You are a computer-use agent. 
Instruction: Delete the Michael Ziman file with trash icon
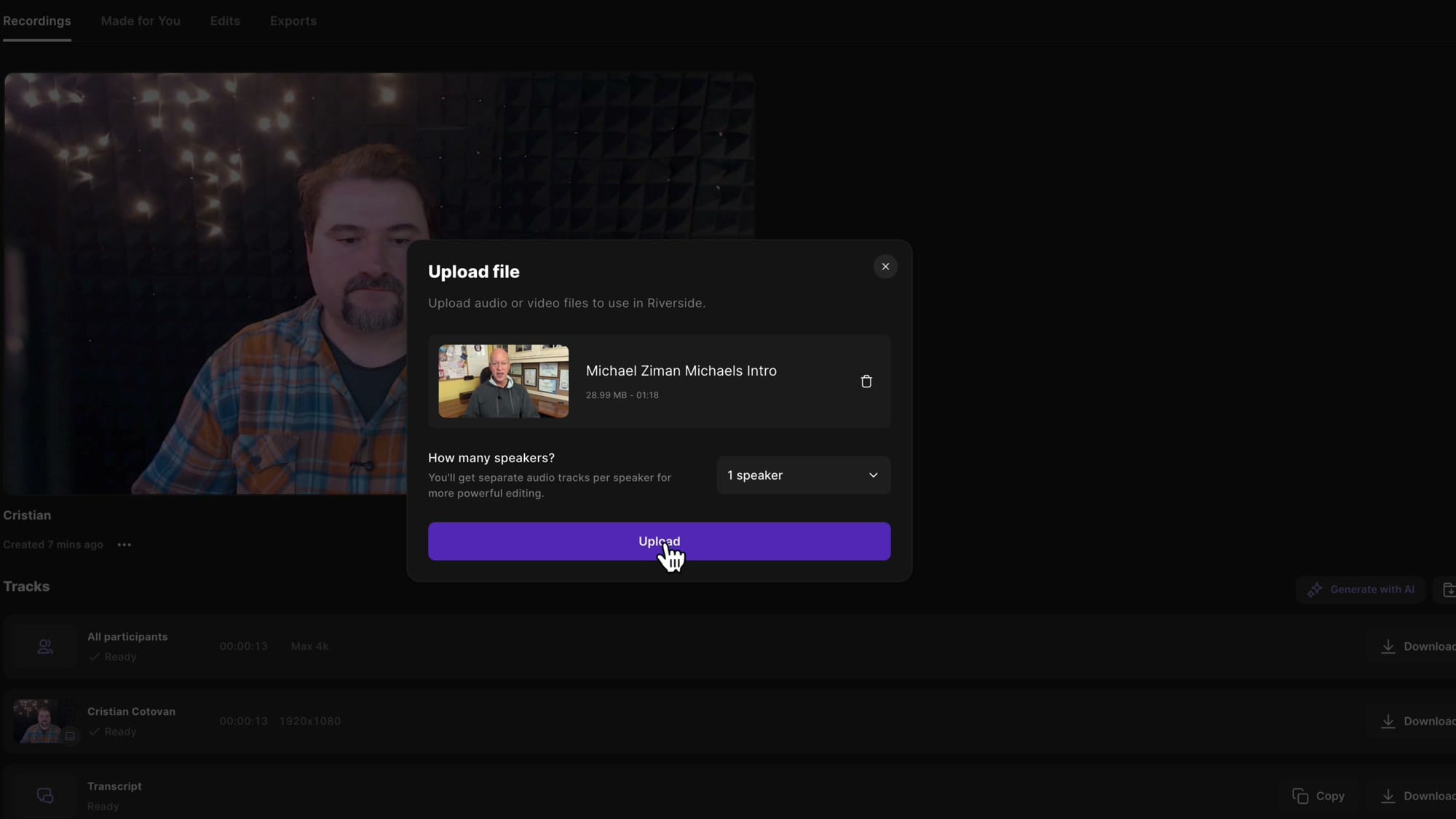click(x=866, y=381)
